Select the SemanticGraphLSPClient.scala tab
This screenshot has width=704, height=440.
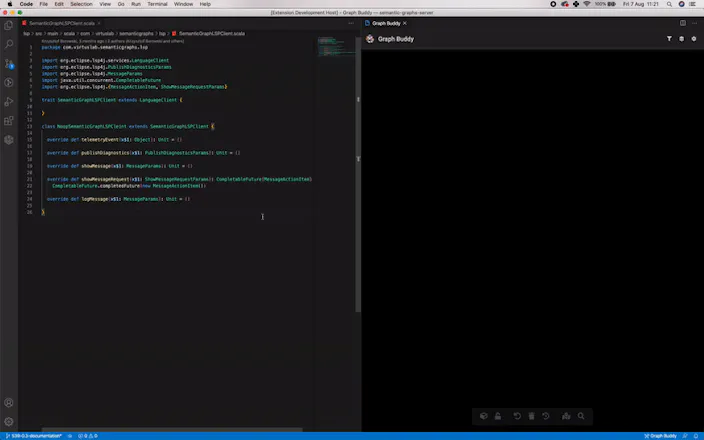point(62,23)
